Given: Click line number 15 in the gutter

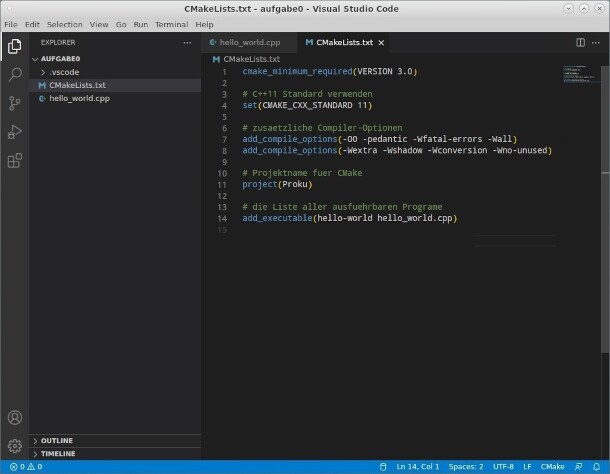Looking at the screenshot, I should pos(222,230).
